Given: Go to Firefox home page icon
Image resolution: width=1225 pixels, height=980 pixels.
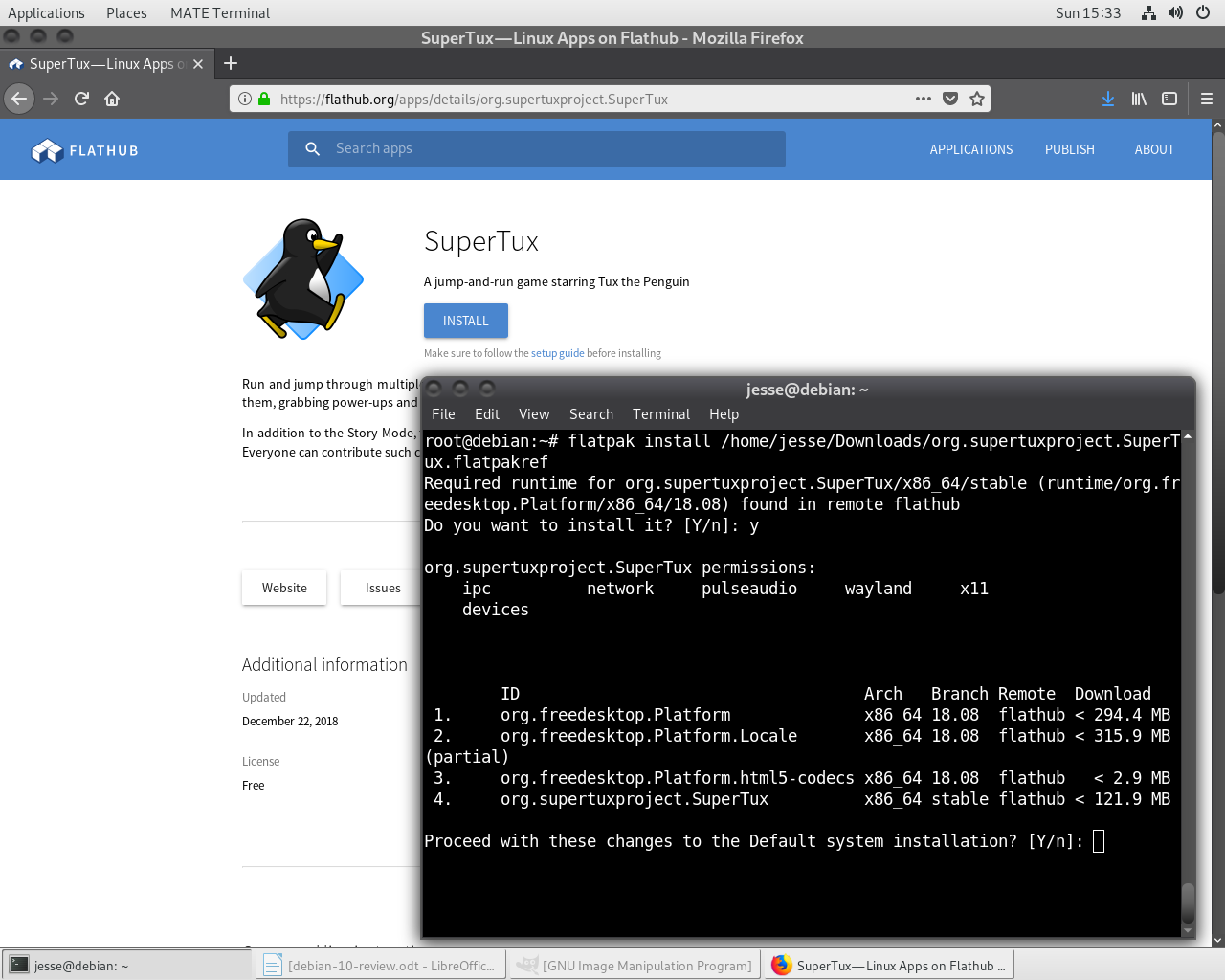Looking at the screenshot, I should 112,99.
